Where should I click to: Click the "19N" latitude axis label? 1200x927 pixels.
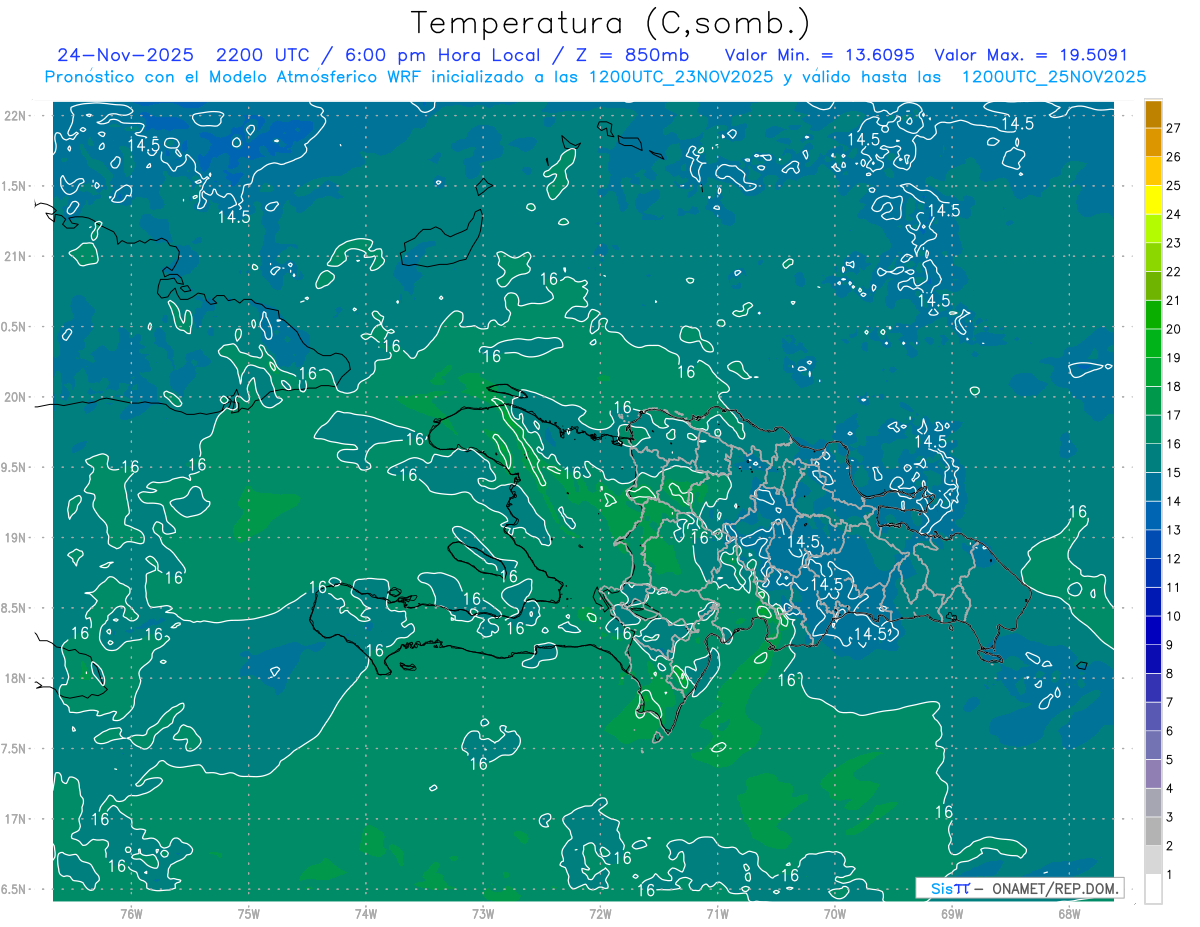coord(16,538)
